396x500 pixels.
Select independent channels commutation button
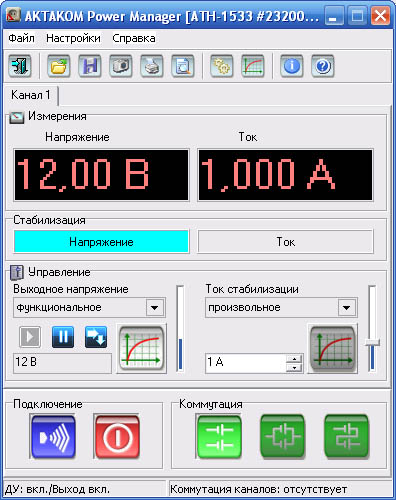219,437
